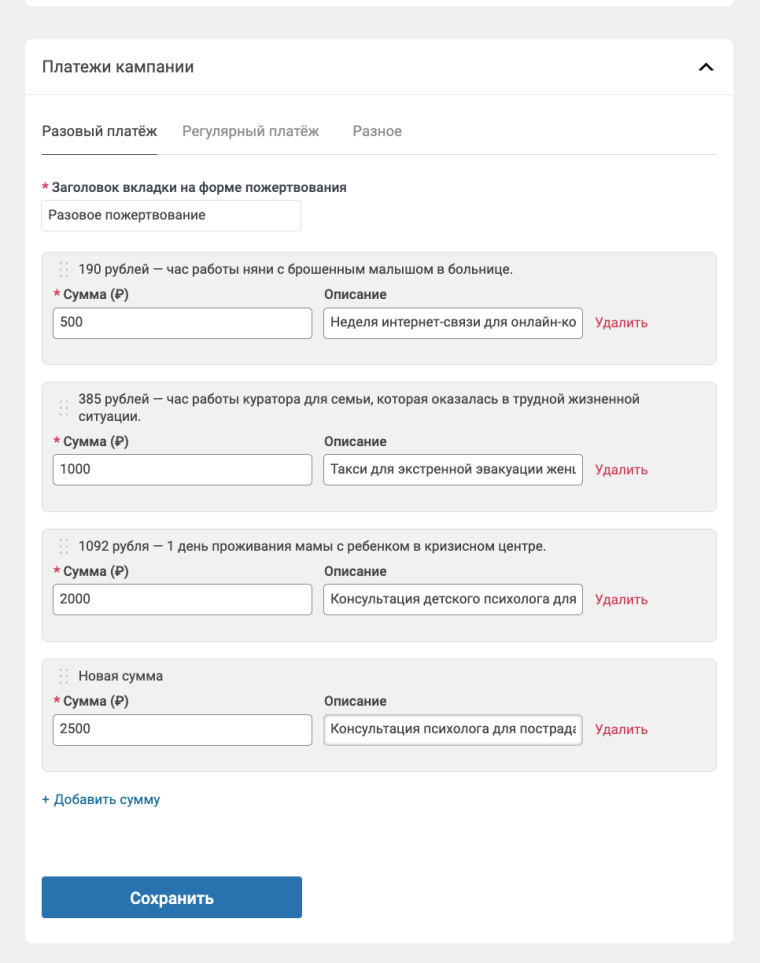Delete the 1000 rubles amount entry
The image size is (760, 963).
pyautogui.click(x=621, y=470)
